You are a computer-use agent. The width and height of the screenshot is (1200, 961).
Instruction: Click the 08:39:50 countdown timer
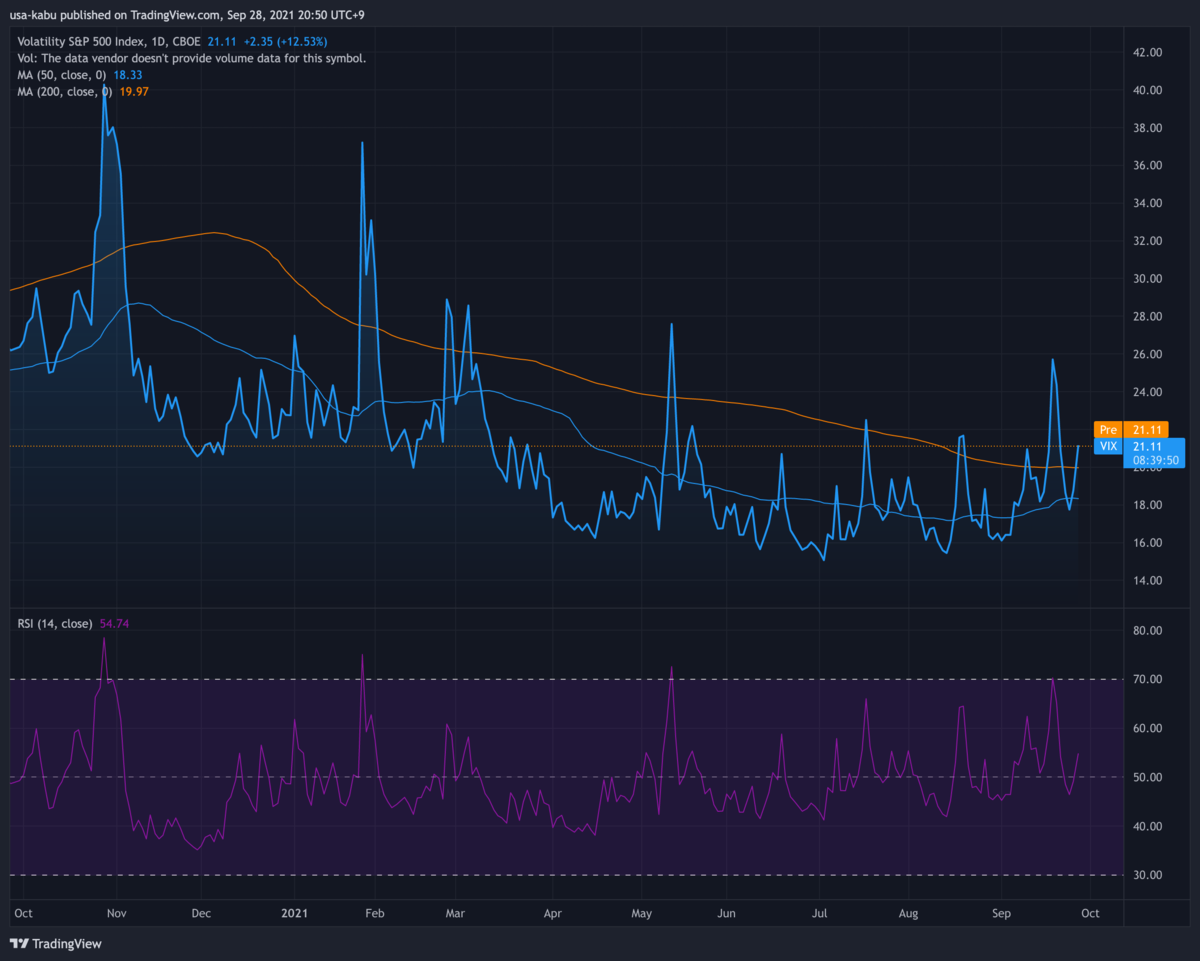tap(1157, 463)
